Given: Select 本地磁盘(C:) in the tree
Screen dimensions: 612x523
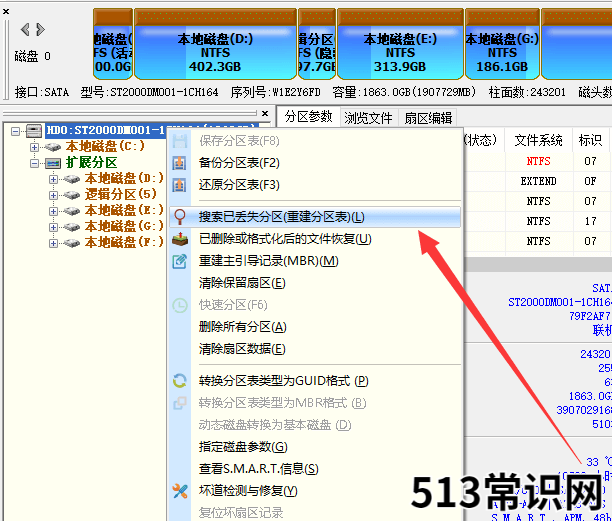Looking at the screenshot, I should [105, 147].
